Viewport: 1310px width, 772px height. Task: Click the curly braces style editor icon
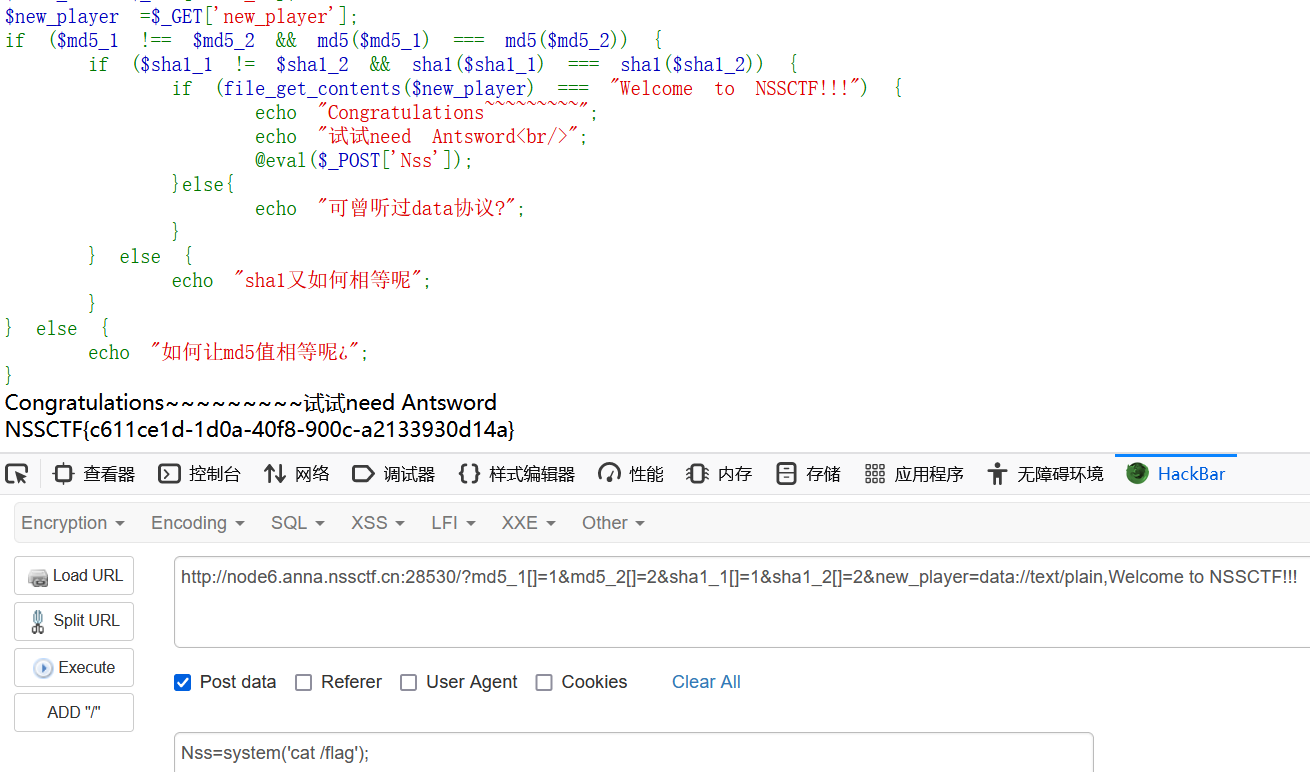click(469, 474)
